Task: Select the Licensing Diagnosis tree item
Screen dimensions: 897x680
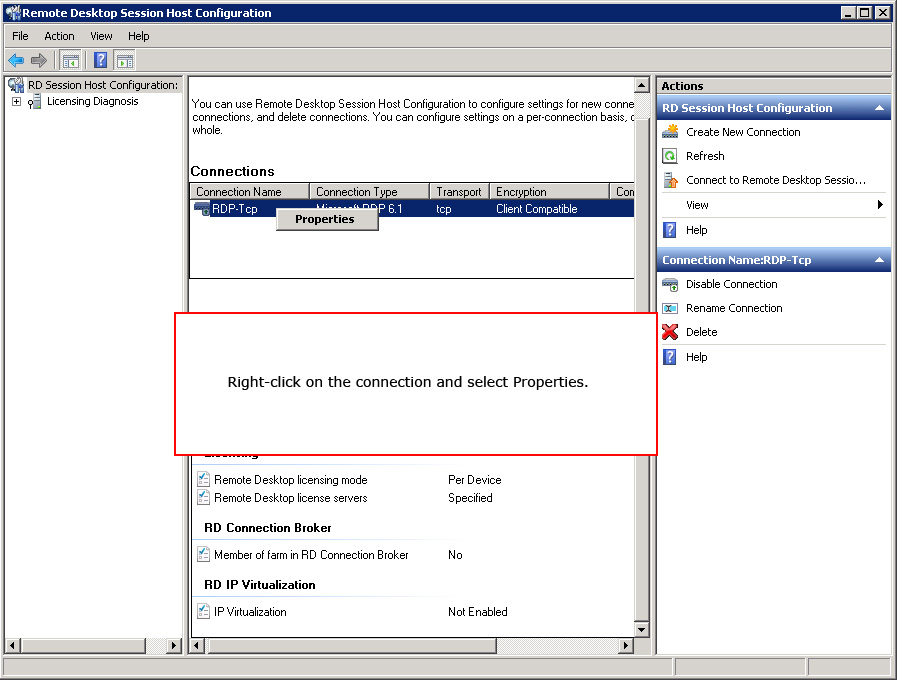Action: click(93, 101)
